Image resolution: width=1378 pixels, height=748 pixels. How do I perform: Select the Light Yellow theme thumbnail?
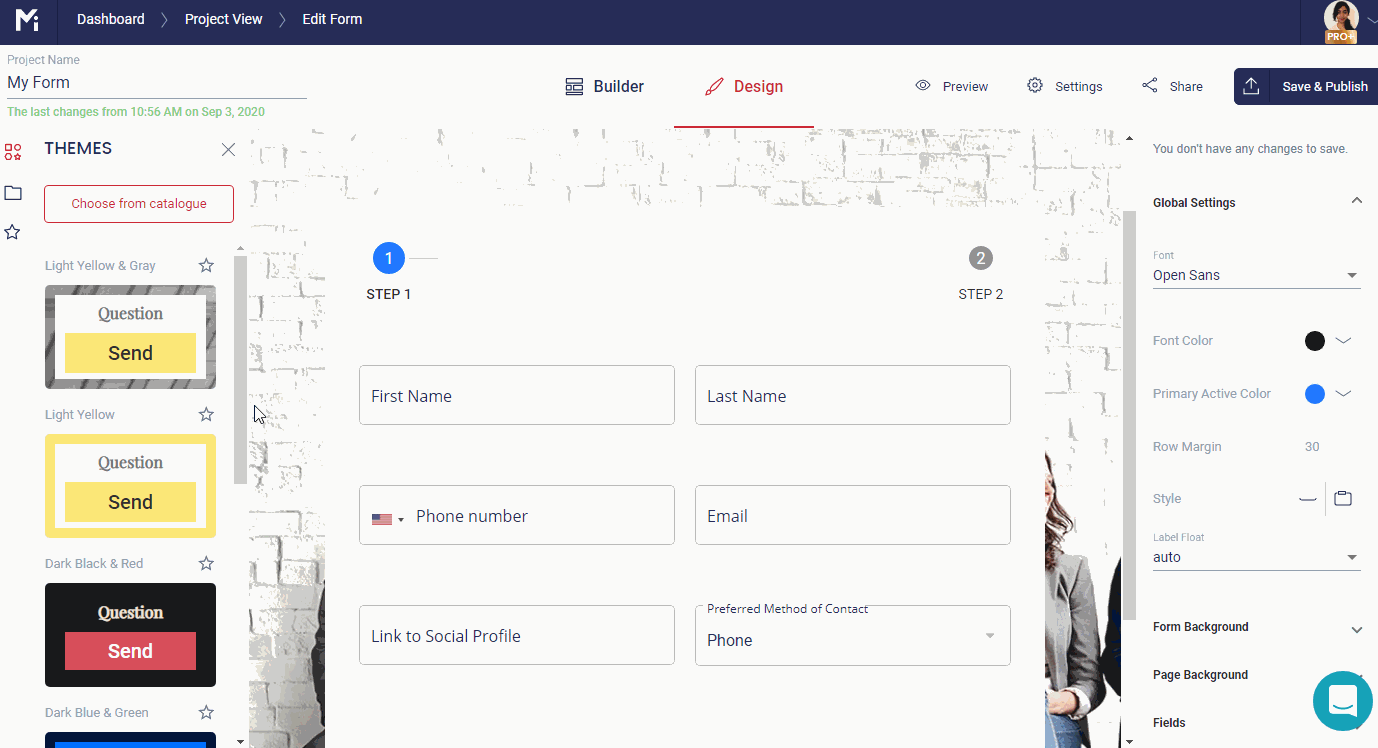(130, 486)
